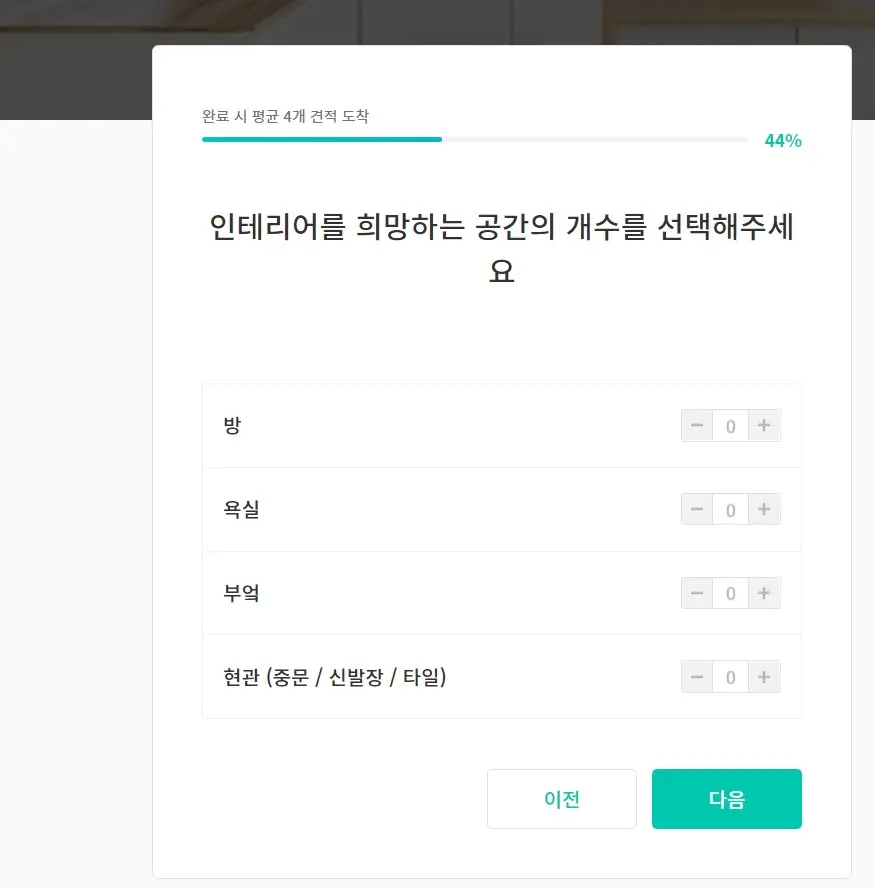Click the 완료 시 평균 4개 견적 도착 text
The width and height of the screenshot is (875, 888).
284,116
